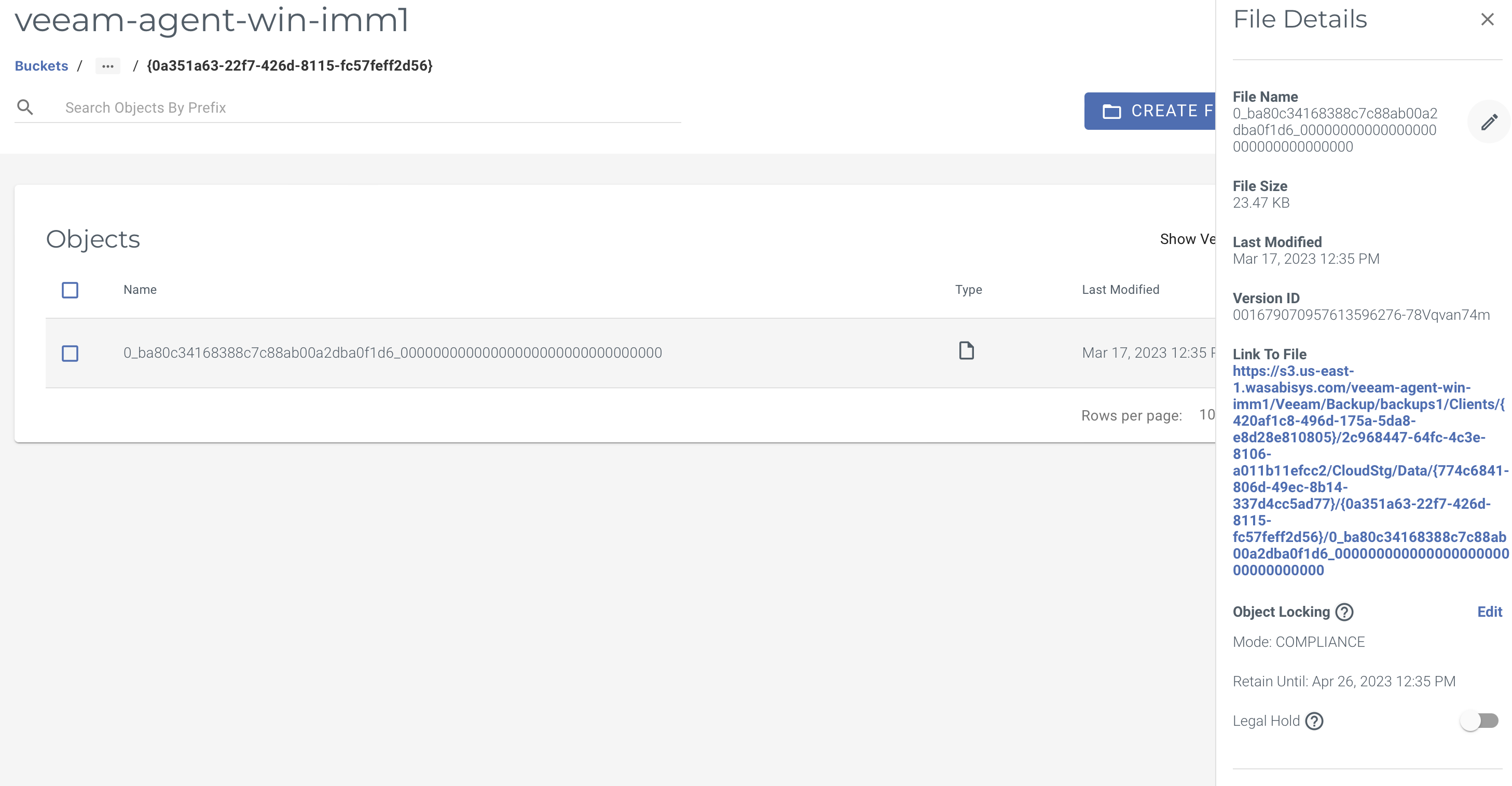The width and height of the screenshot is (1512, 786).
Task: Expand the collapsed breadcrumb ellipsis
Action: click(x=107, y=66)
